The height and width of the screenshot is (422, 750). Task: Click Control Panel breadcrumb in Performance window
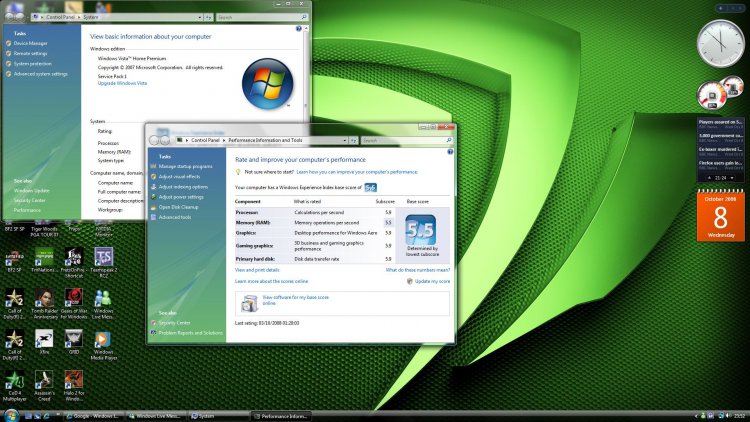(205, 140)
